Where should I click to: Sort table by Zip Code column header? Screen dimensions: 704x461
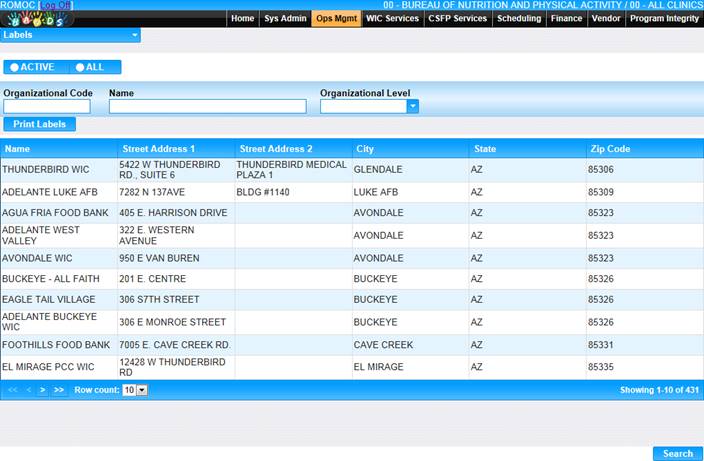click(610, 149)
